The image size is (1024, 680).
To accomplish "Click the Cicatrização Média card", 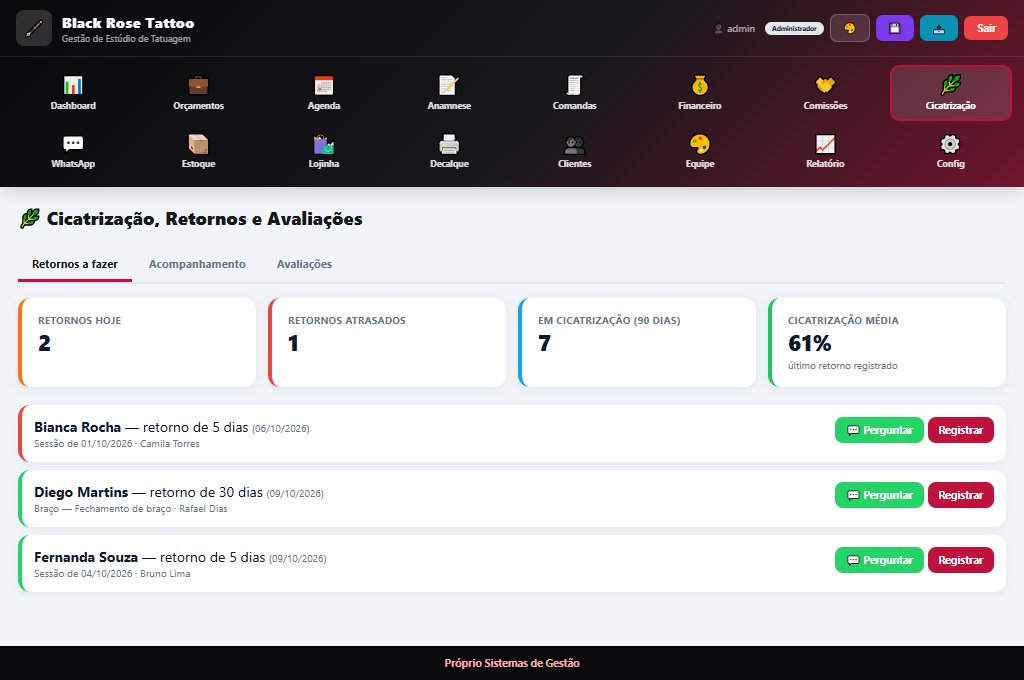I will pos(887,342).
